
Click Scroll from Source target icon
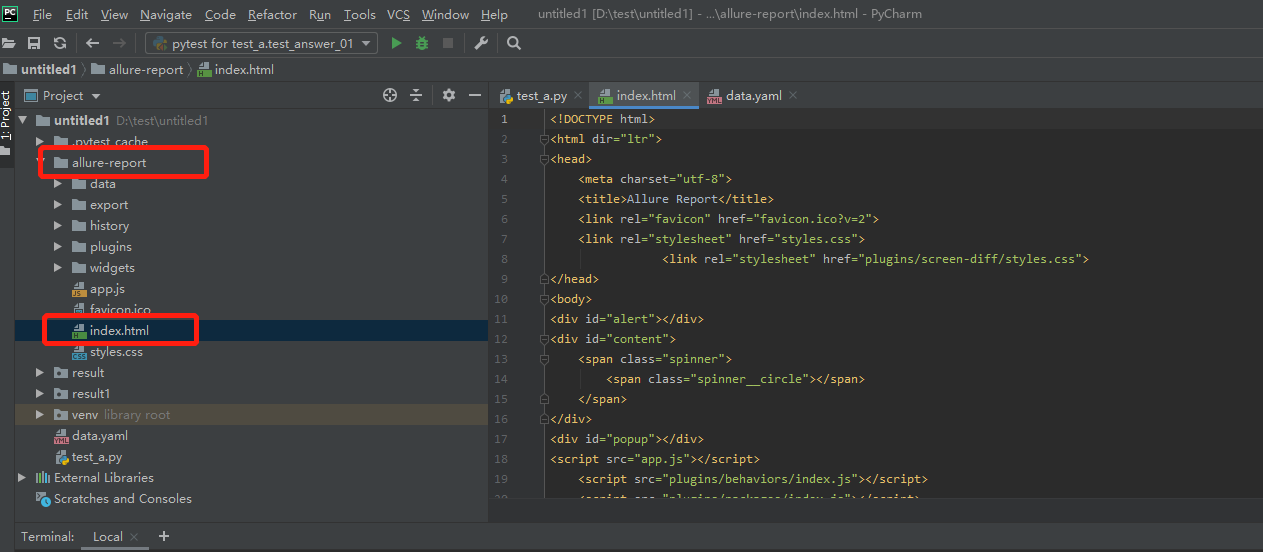[390, 95]
